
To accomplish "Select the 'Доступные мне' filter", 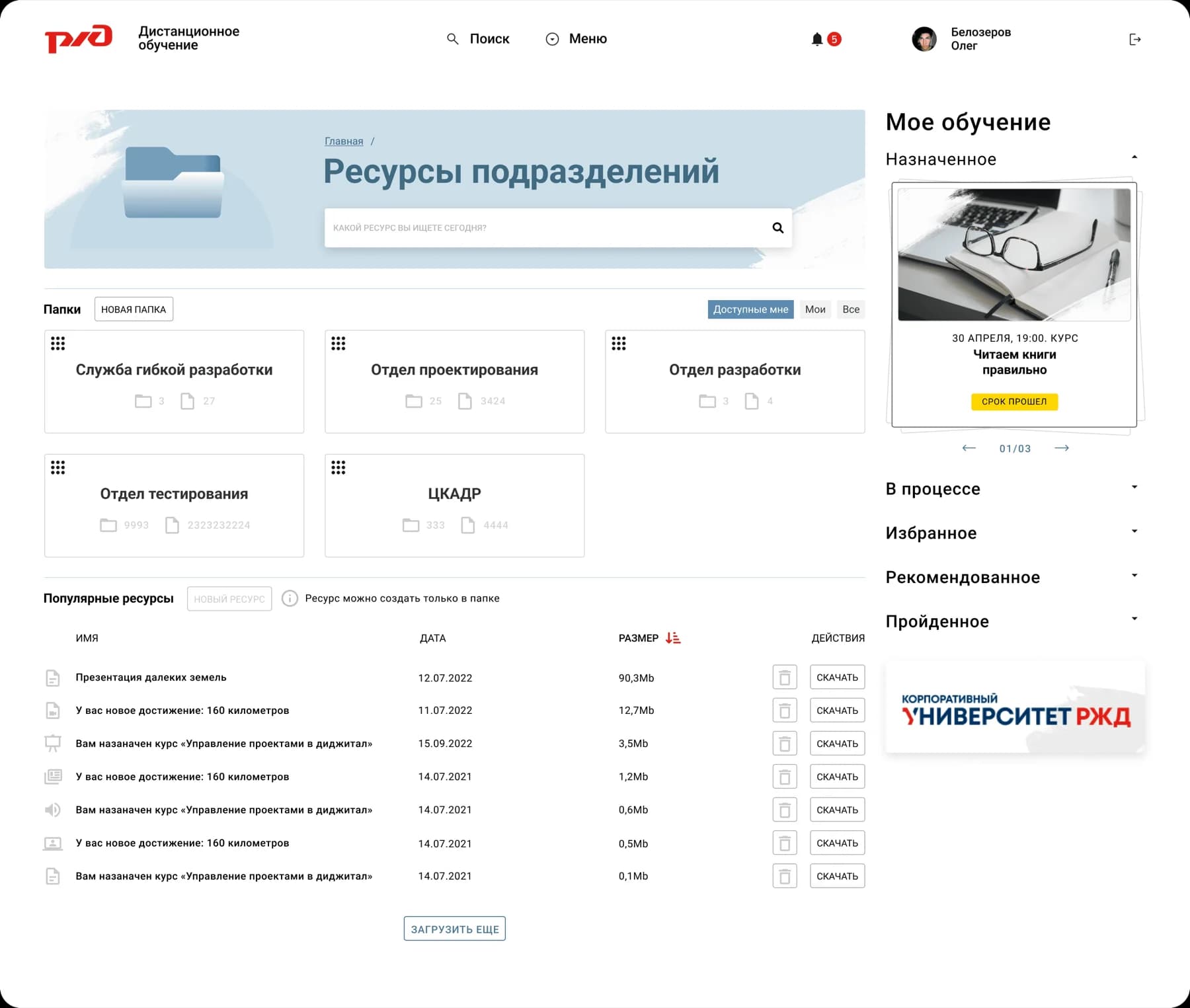I will click(750, 309).
